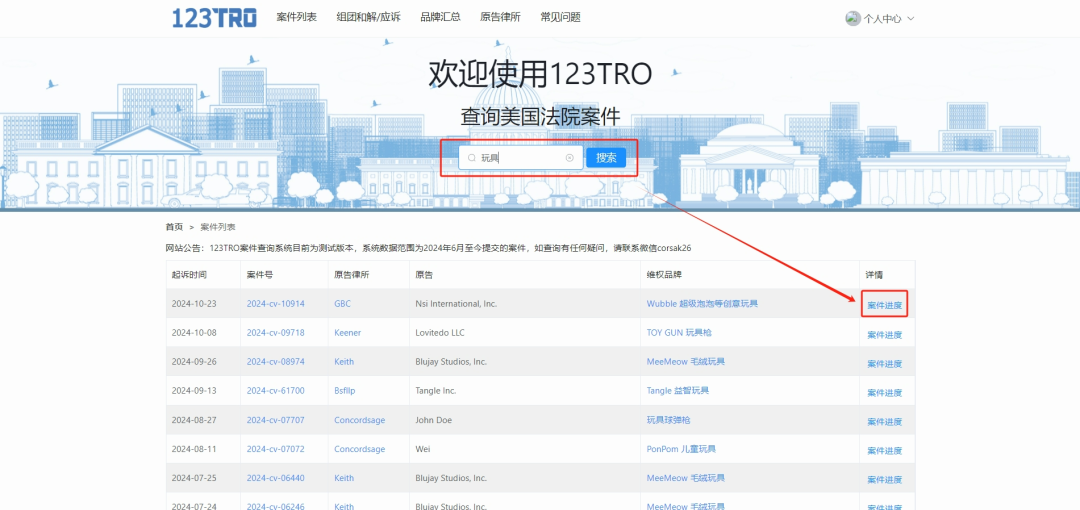Click the magnifier icon in search field

(472, 158)
